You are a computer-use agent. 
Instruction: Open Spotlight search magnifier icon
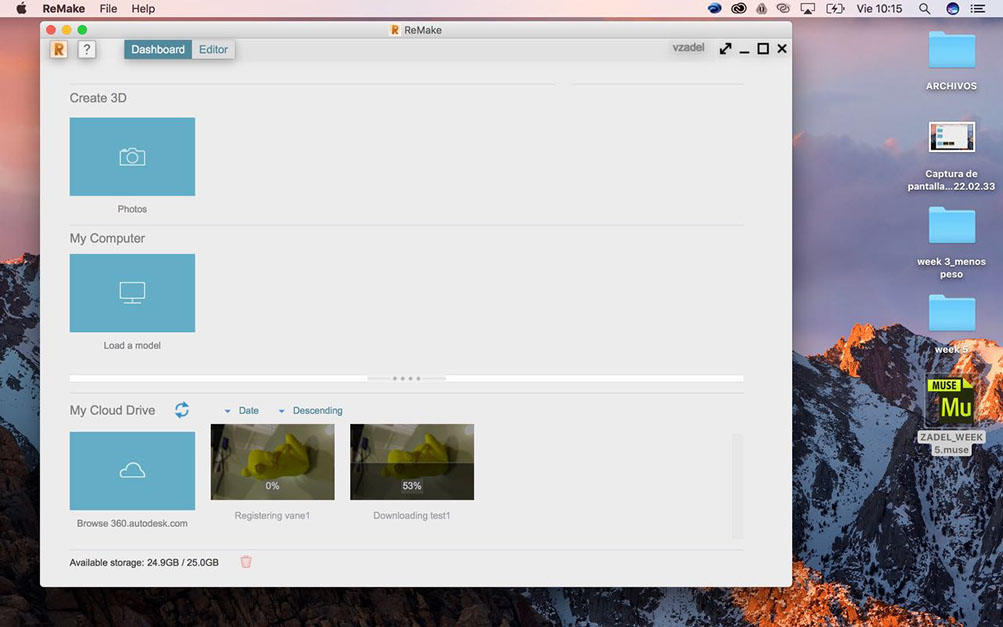coord(924,8)
